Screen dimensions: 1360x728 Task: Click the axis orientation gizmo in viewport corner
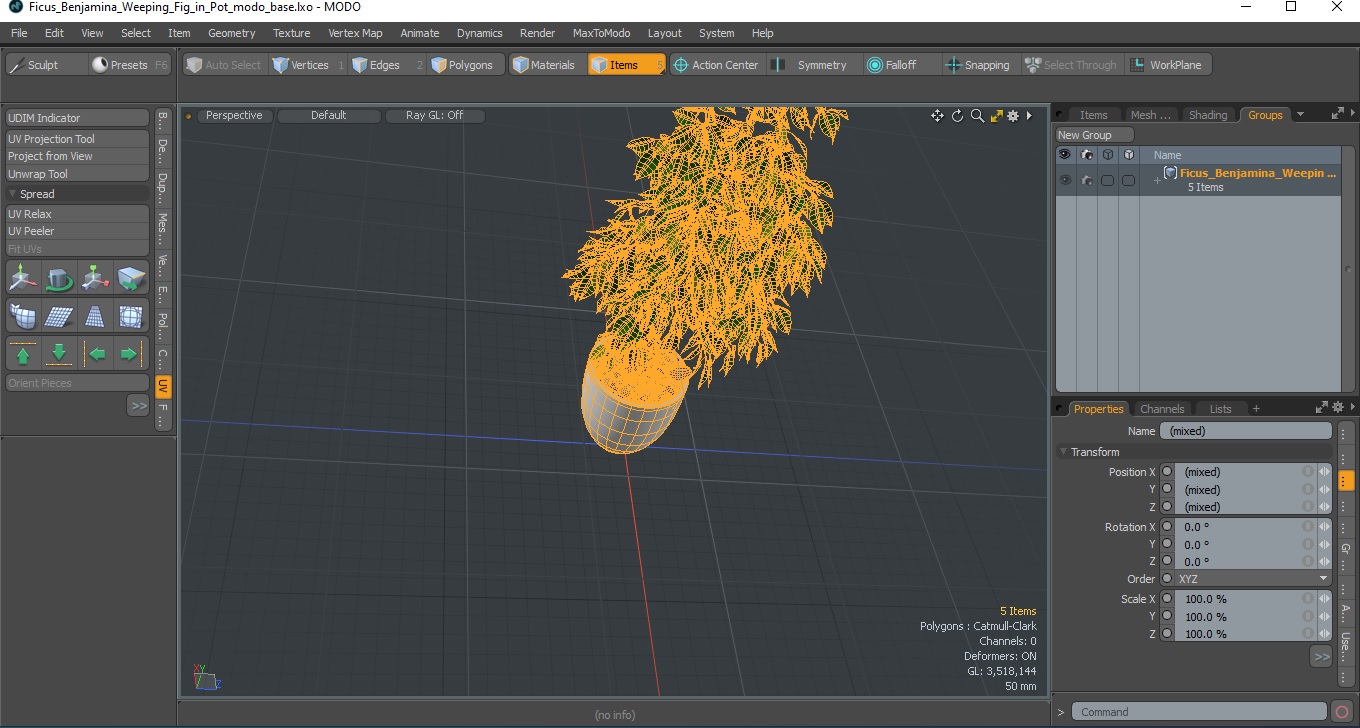[x=205, y=678]
